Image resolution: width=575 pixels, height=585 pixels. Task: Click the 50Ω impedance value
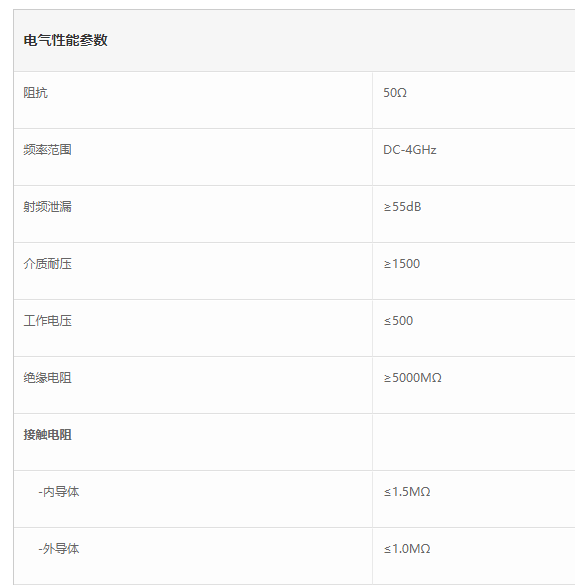pos(395,93)
